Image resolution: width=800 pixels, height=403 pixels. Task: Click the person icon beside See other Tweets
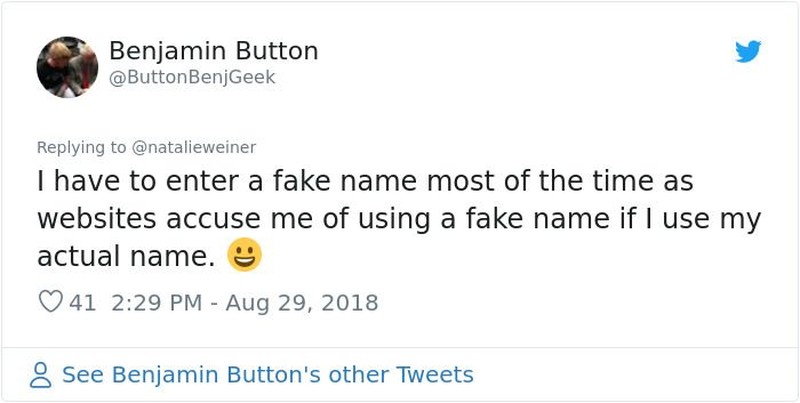pos(41,375)
